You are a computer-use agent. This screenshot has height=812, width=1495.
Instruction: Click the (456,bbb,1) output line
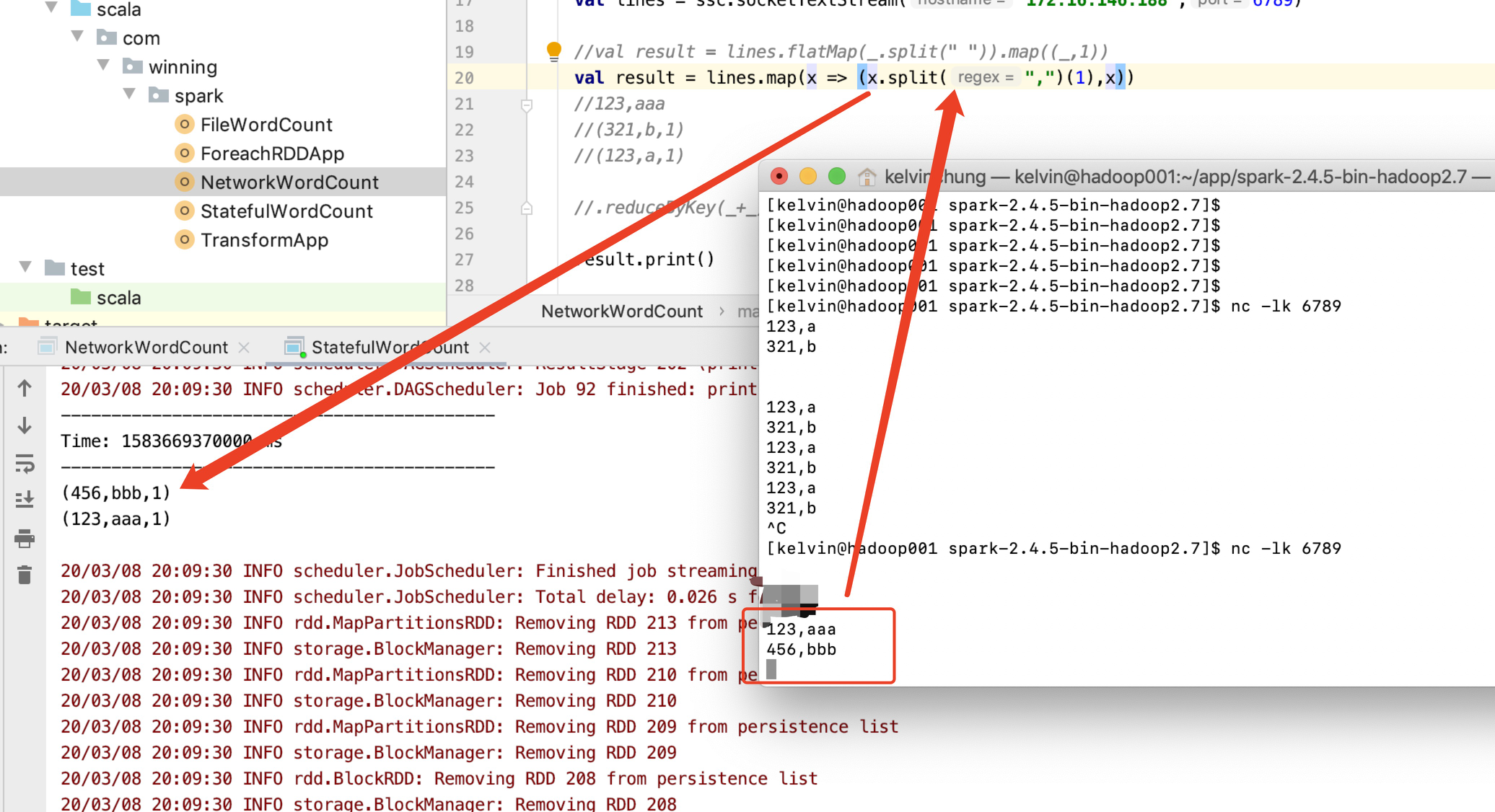click(x=115, y=493)
